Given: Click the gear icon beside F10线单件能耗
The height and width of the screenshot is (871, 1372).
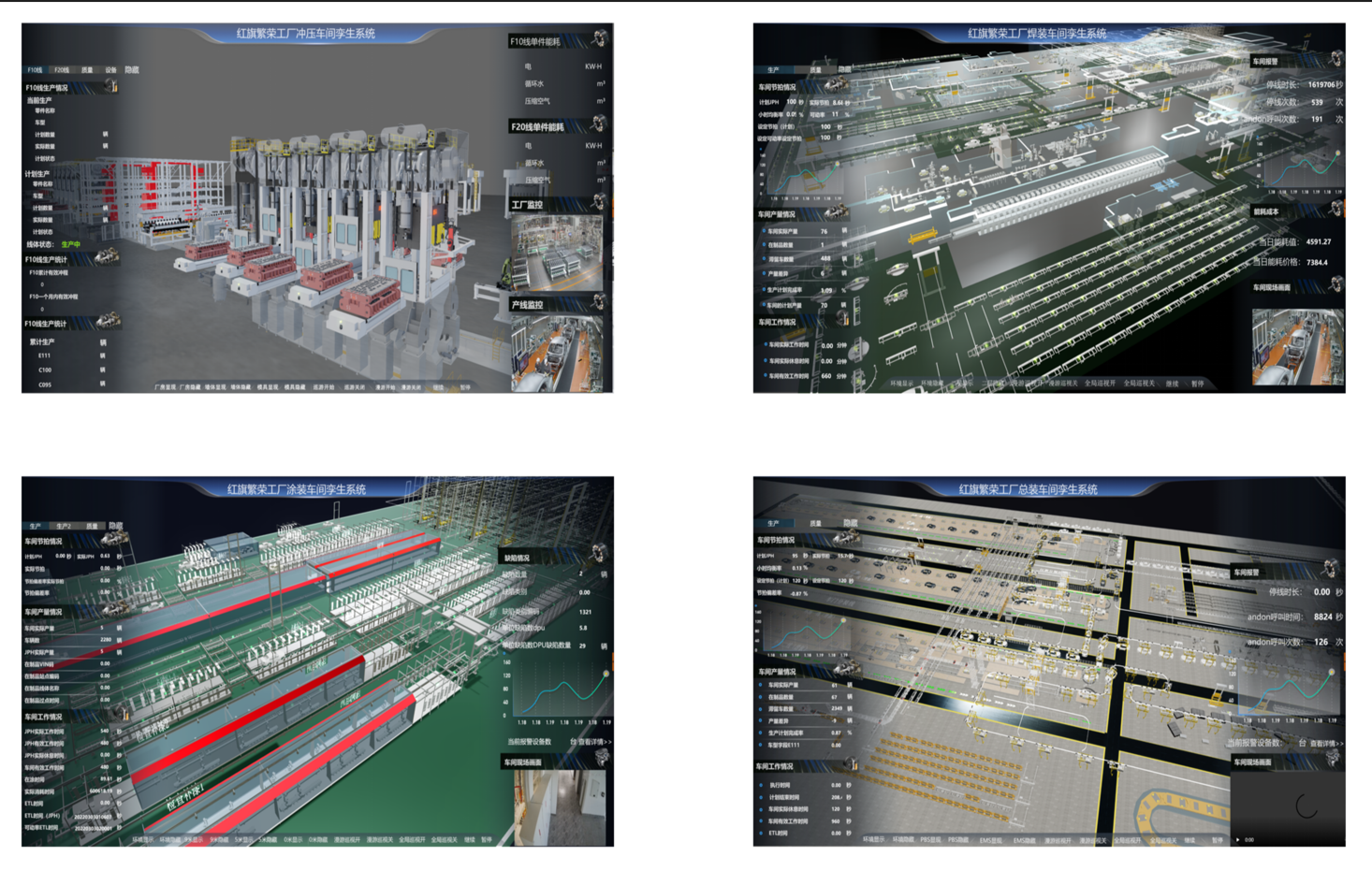Looking at the screenshot, I should point(599,39).
